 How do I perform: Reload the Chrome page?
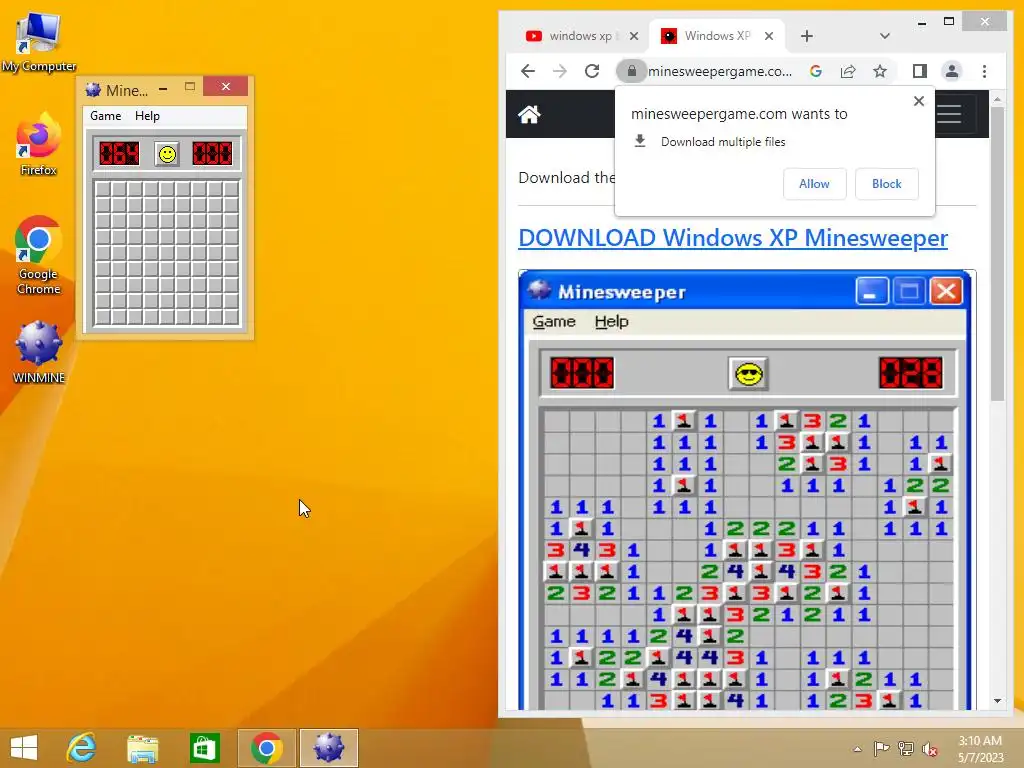pos(592,71)
